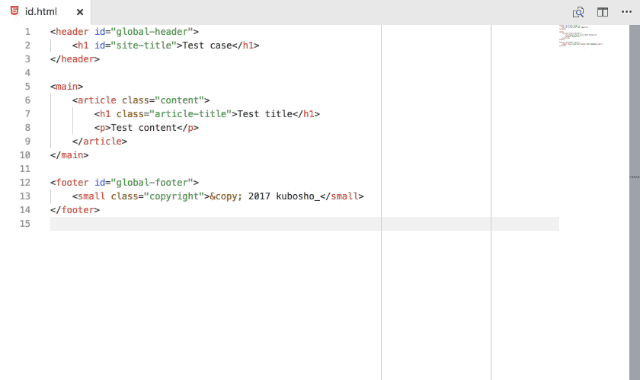Click line number 1 in gutter
The height and width of the screenshot is (380, 640).
point(27,32)
